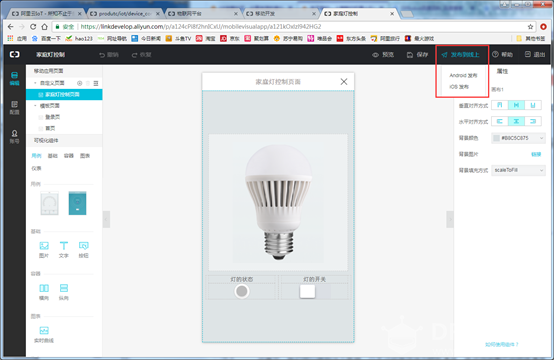Open the 配置 (Config) sidebar icon
The height and width of the screenshot is (360, 554).
(x=14, y=107)
